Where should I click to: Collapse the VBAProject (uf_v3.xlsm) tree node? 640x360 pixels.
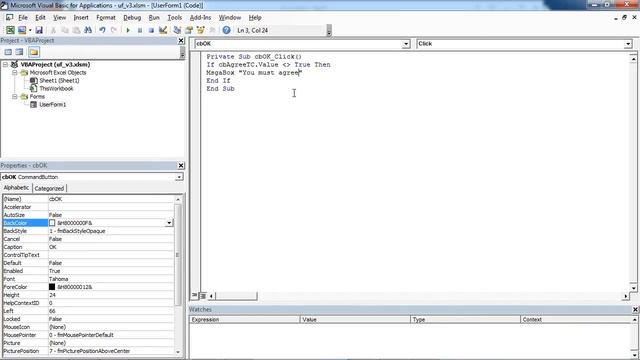coord(5,64)
